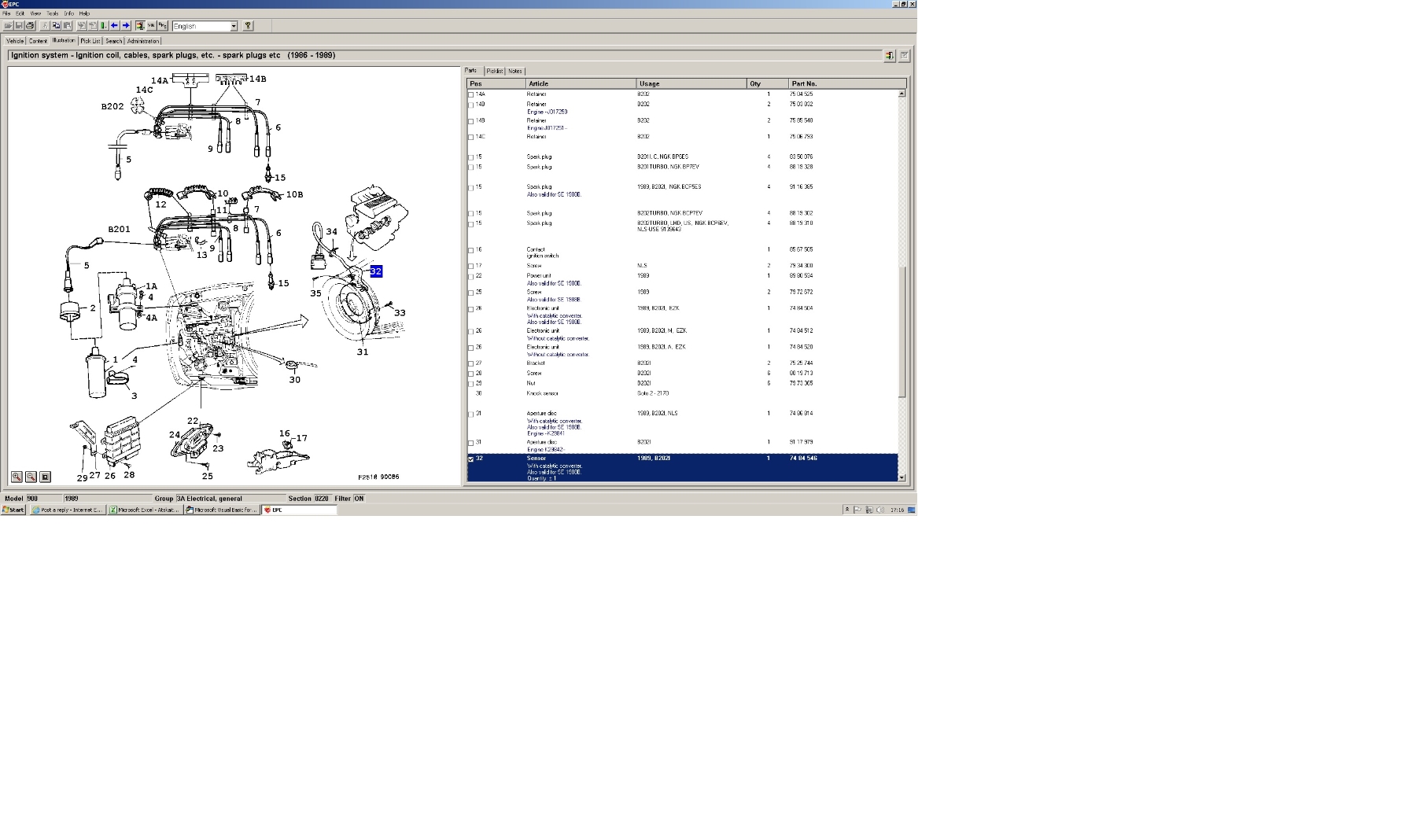This screenshot has height=840, width=1416.
Task: Click the blue back arrow in toolbar
Action: 115,26
